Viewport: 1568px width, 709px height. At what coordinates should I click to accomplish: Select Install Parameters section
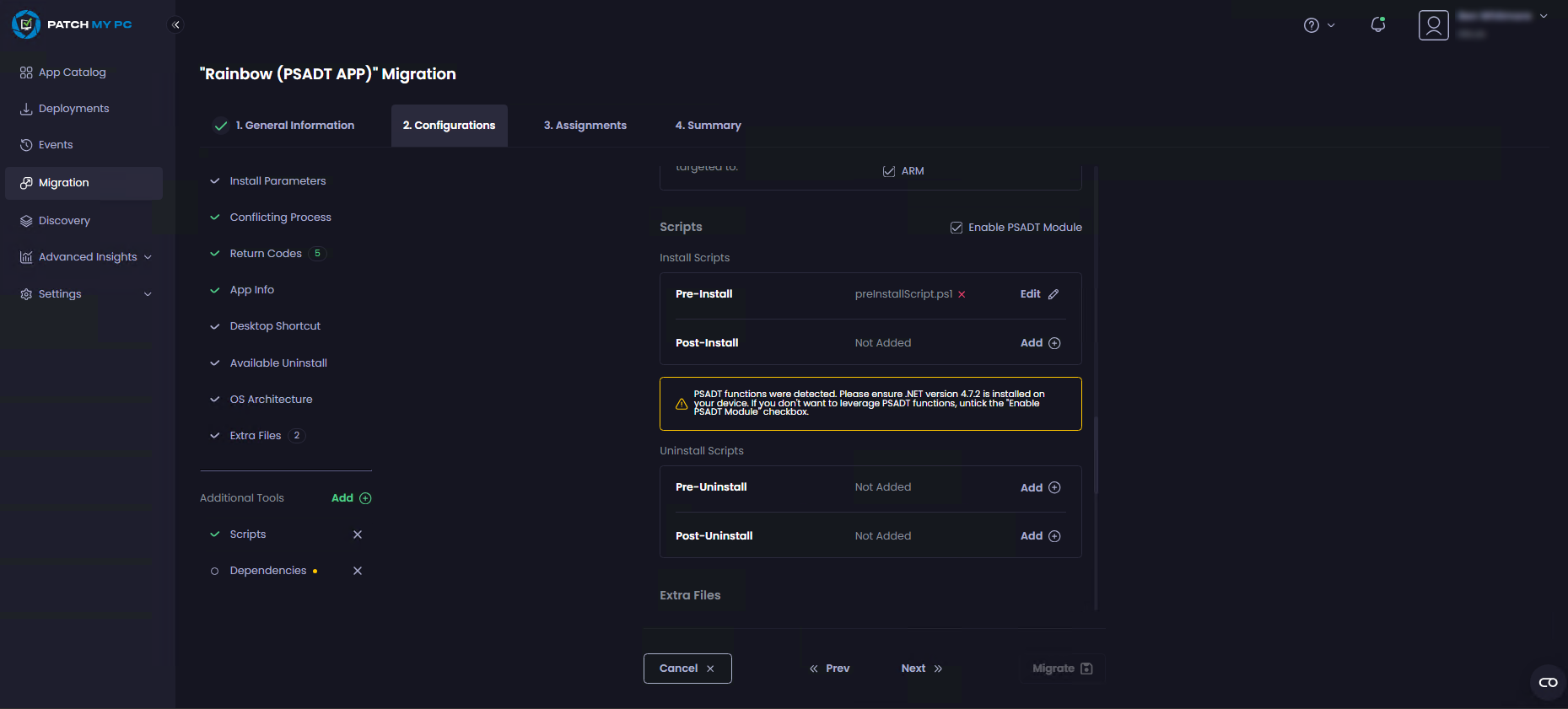[x=277, y=181]
